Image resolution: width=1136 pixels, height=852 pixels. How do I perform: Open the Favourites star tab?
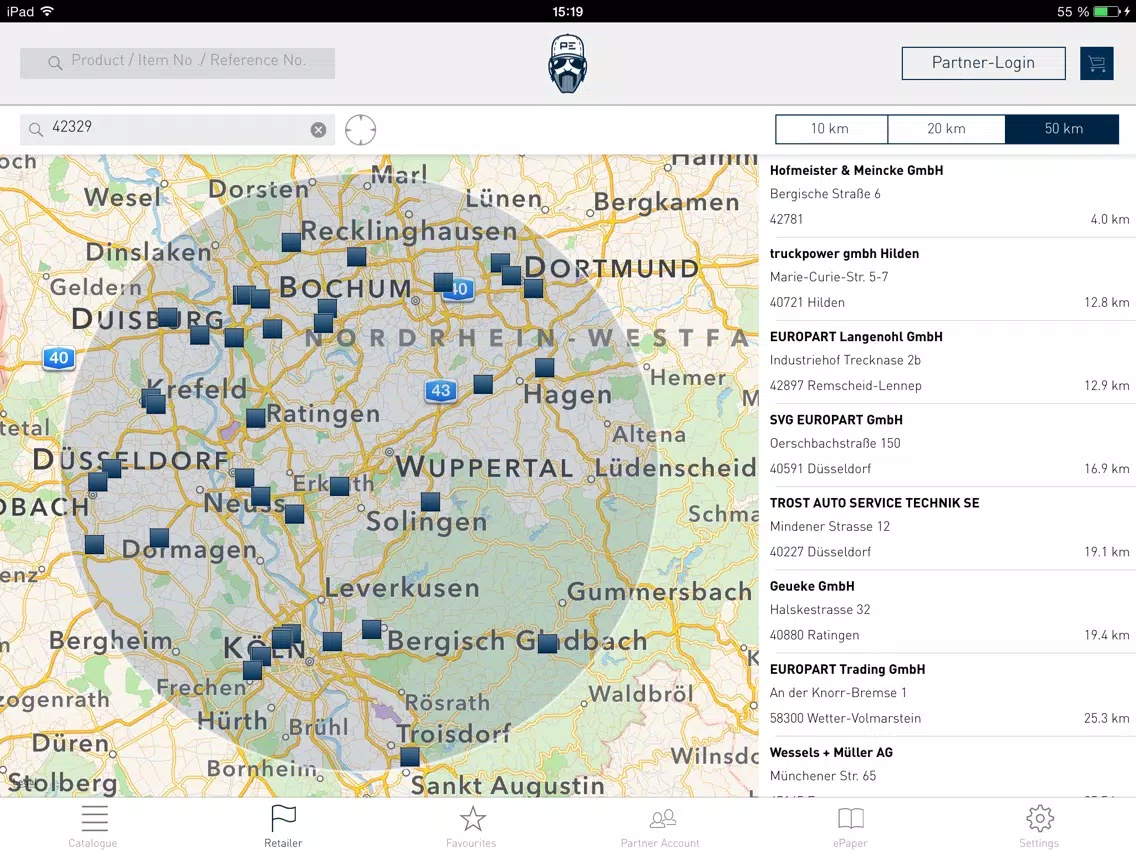[x=472, y=826]
